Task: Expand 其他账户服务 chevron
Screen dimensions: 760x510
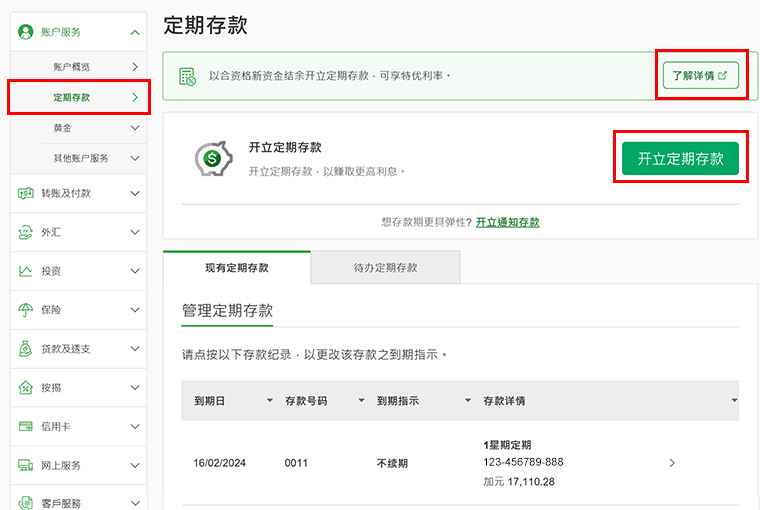Action: [135, 158]
